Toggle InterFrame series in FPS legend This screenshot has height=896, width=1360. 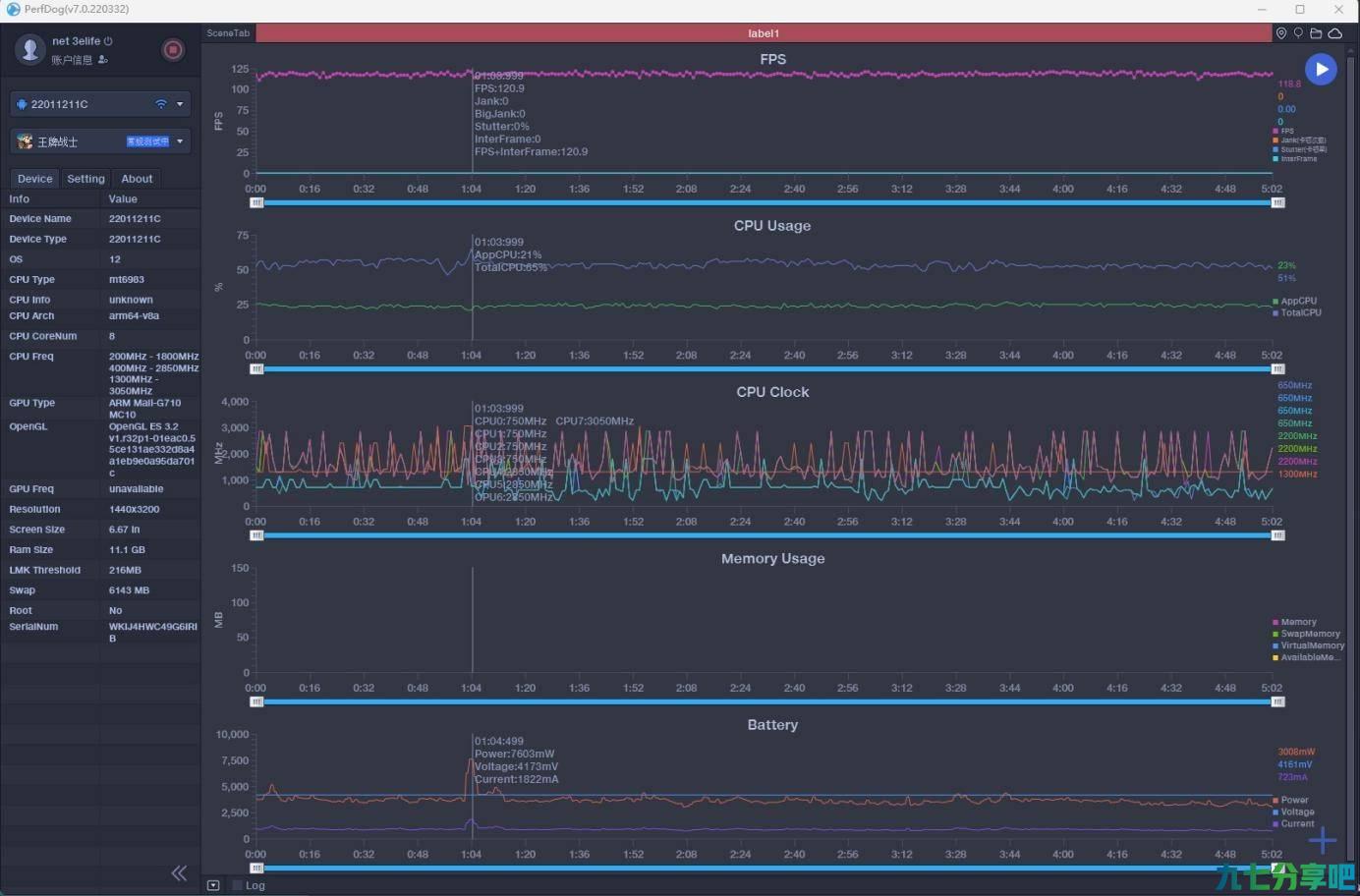1294,158
